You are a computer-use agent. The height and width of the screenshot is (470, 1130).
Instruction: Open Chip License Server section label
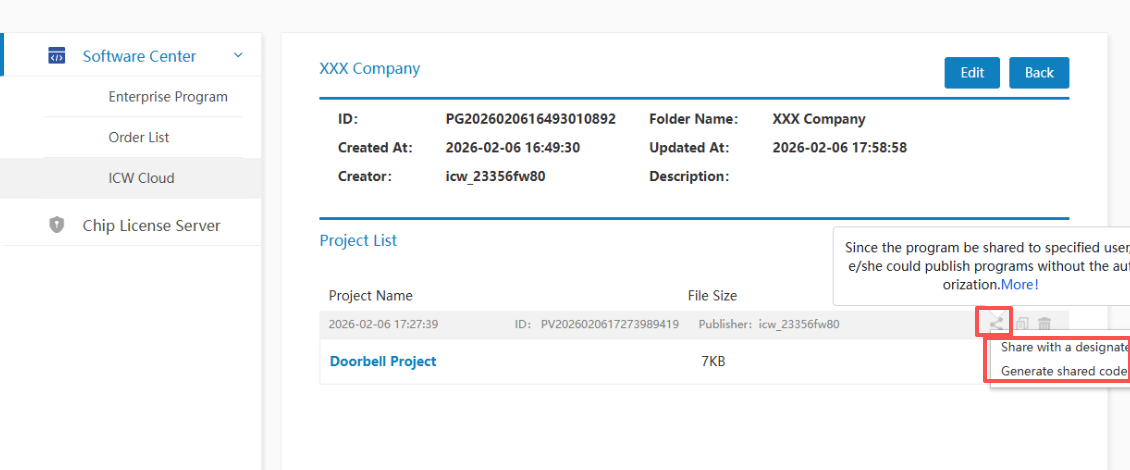pyautogui.click(x=151, y=225)
